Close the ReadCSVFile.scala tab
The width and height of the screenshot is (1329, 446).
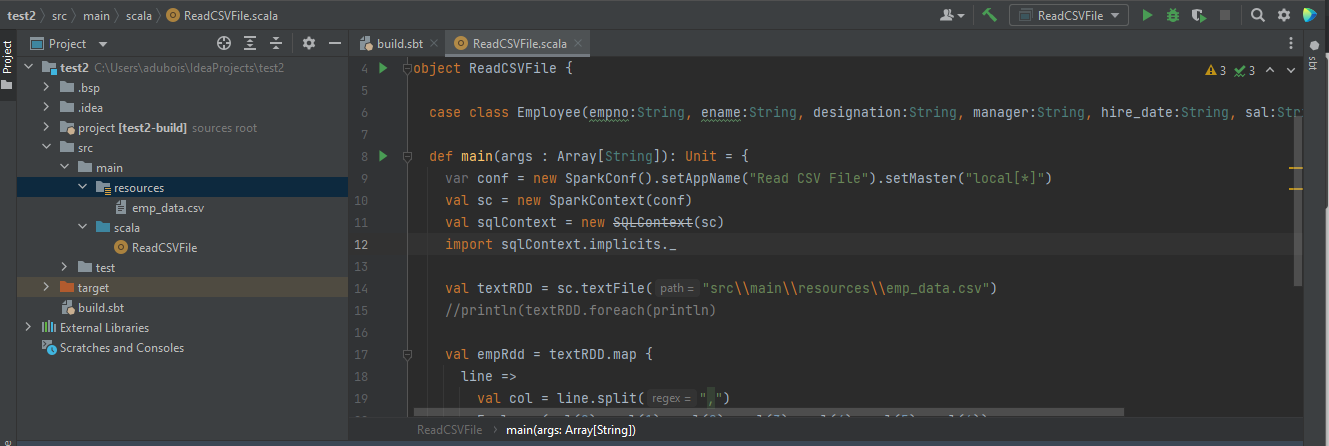click(578, 44)
